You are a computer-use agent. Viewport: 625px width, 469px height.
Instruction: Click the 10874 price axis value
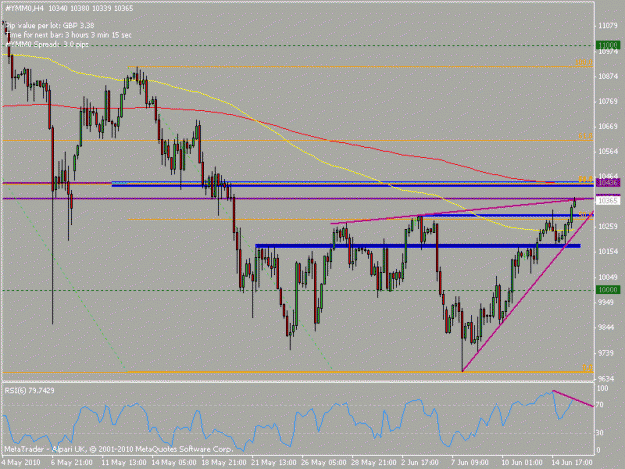point(608,76)
